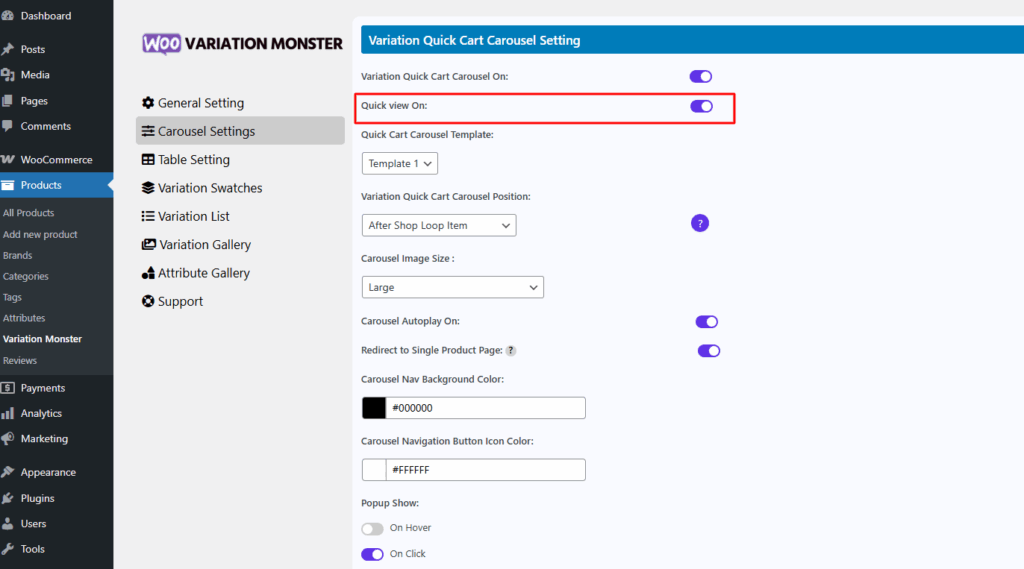Open WooCommerce in the admin sidebar
The height and width of the screenshot is (569, 1024).
point(56,159)
